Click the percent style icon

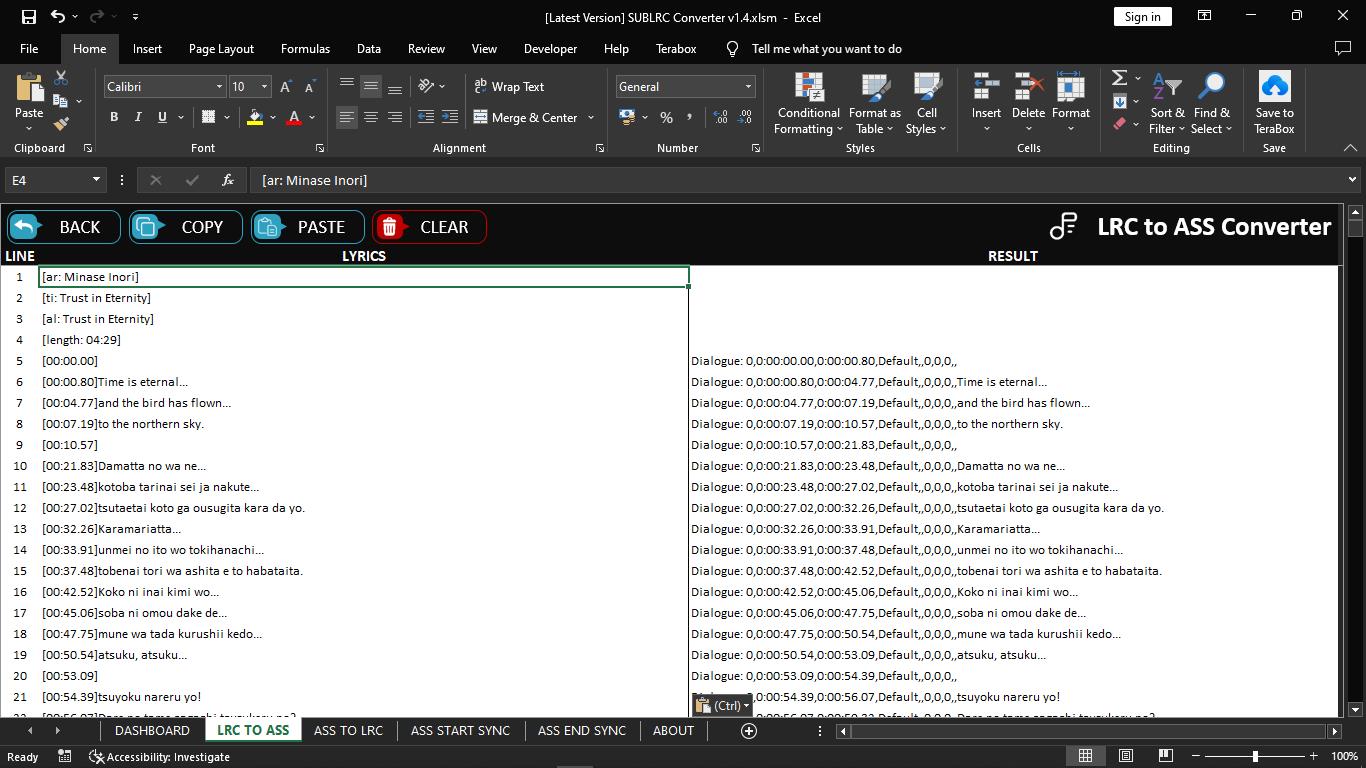pos(666,117)
